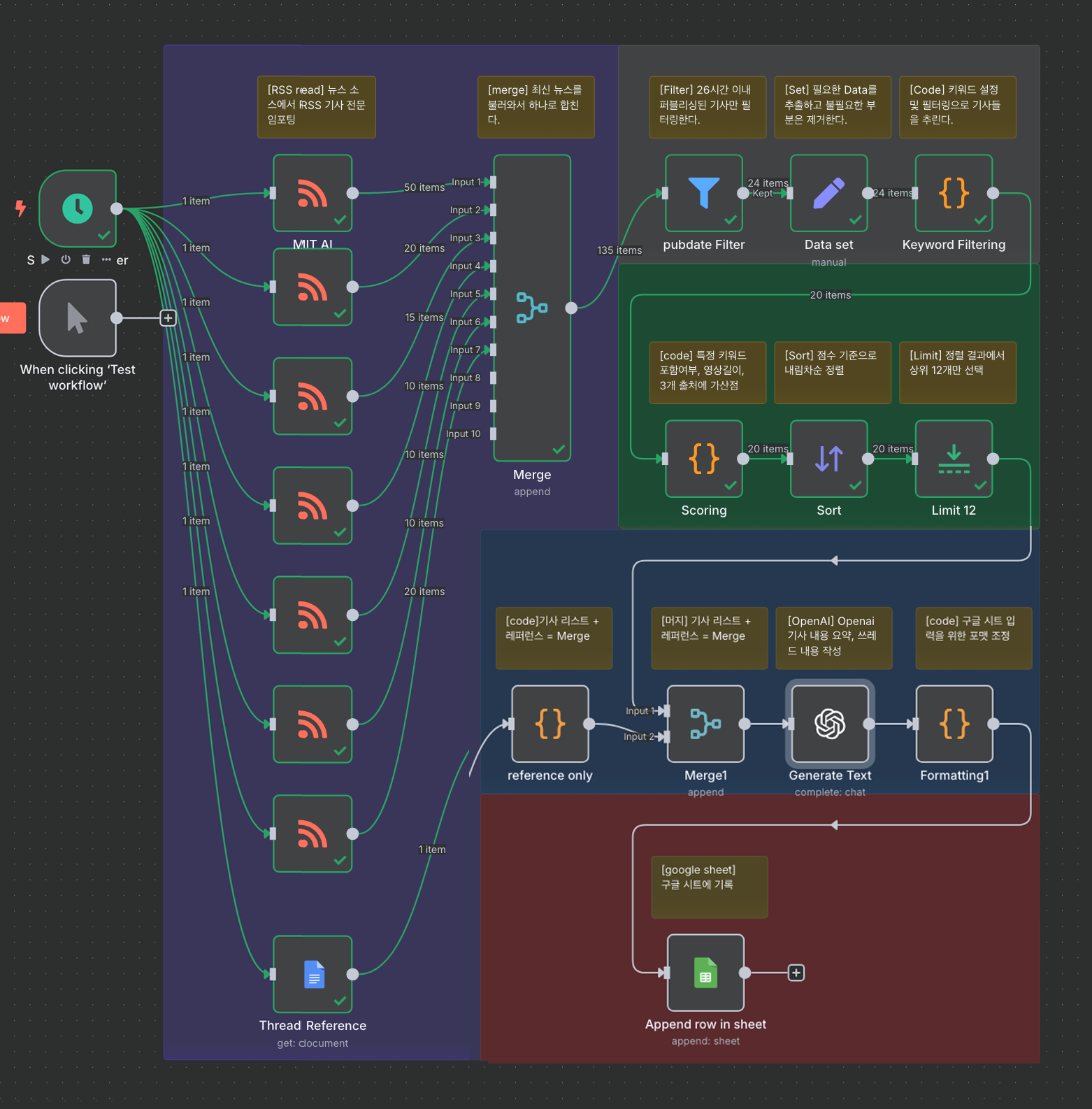Select the '[Code] 키워드 설정' sticky note
This screenshot has width=1092, height=1109.
[x=958, y=107]
